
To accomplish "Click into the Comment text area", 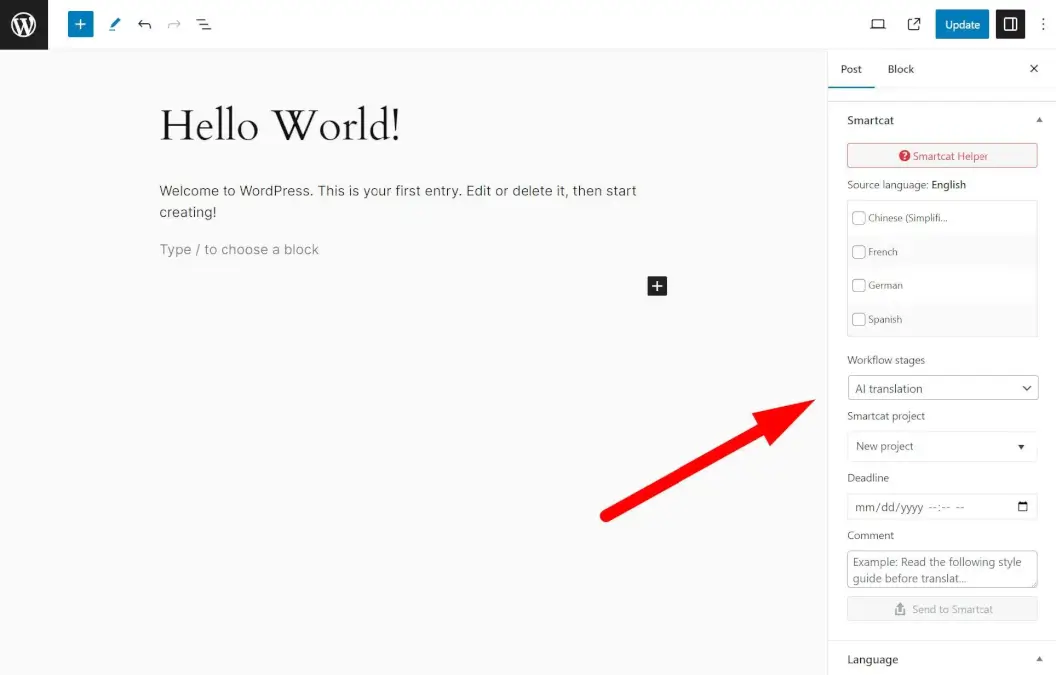I will click(x=942, y=570).
